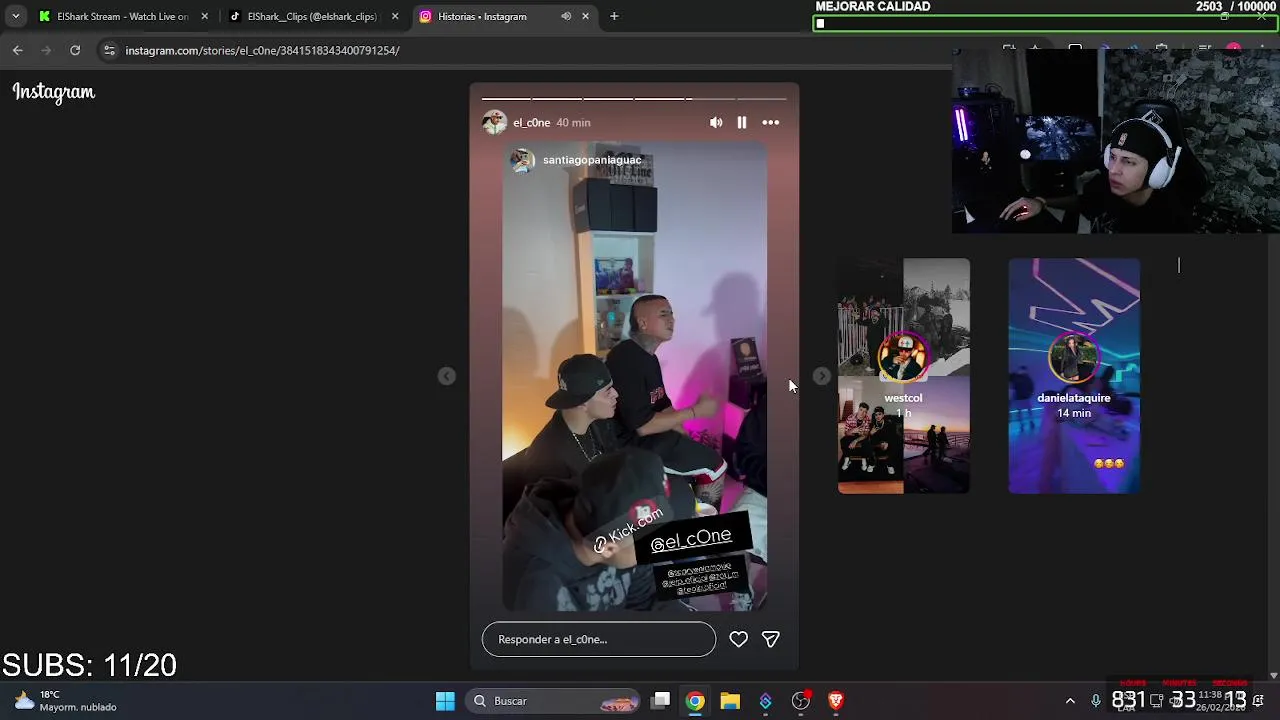Switch to ElShark Stream Kick tab
1280x720 pixels.
(123, 16)
